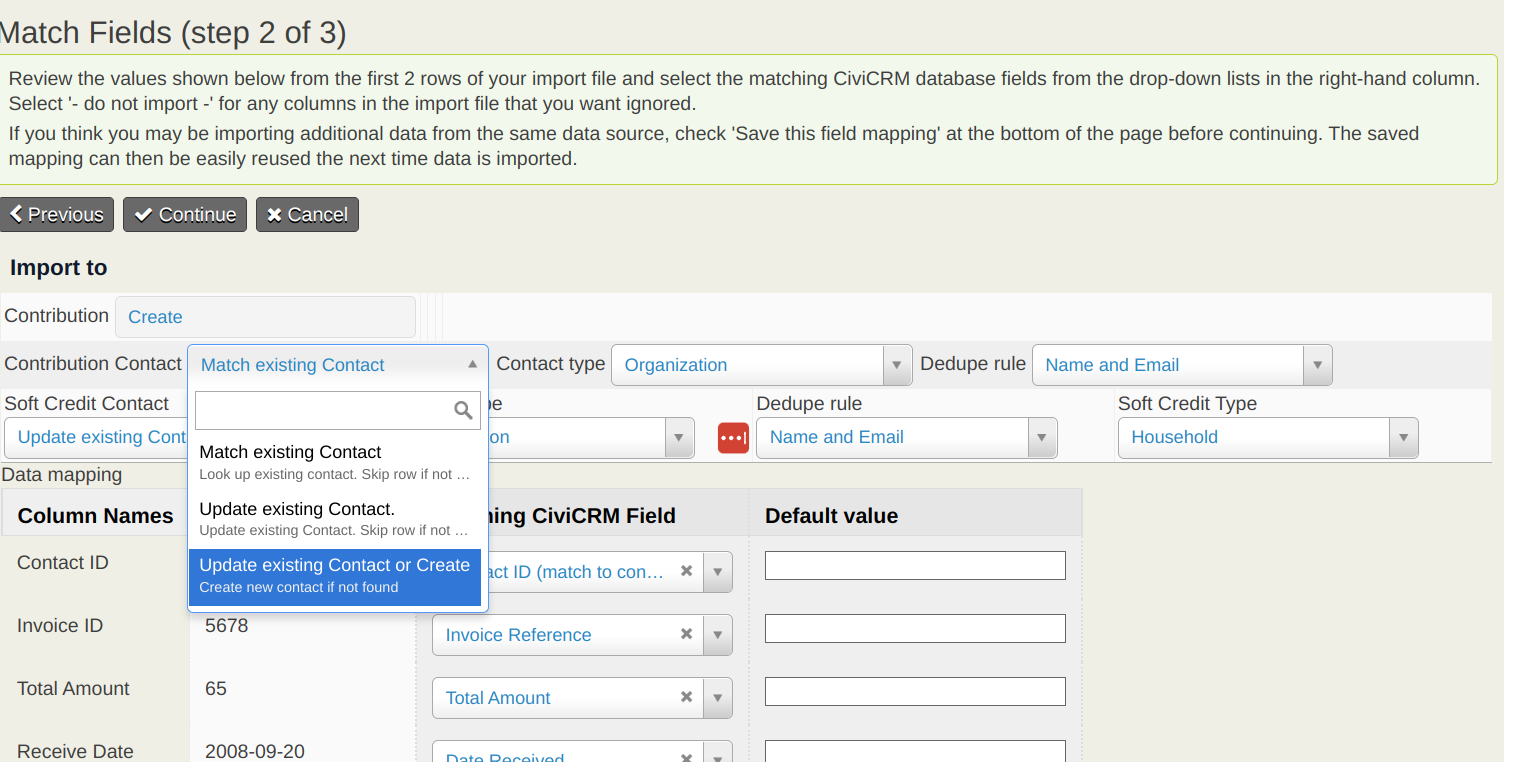
Task: Pick 'Update existing Contact or Create' option
Action: pyautogui.click(x=335, y=576)
